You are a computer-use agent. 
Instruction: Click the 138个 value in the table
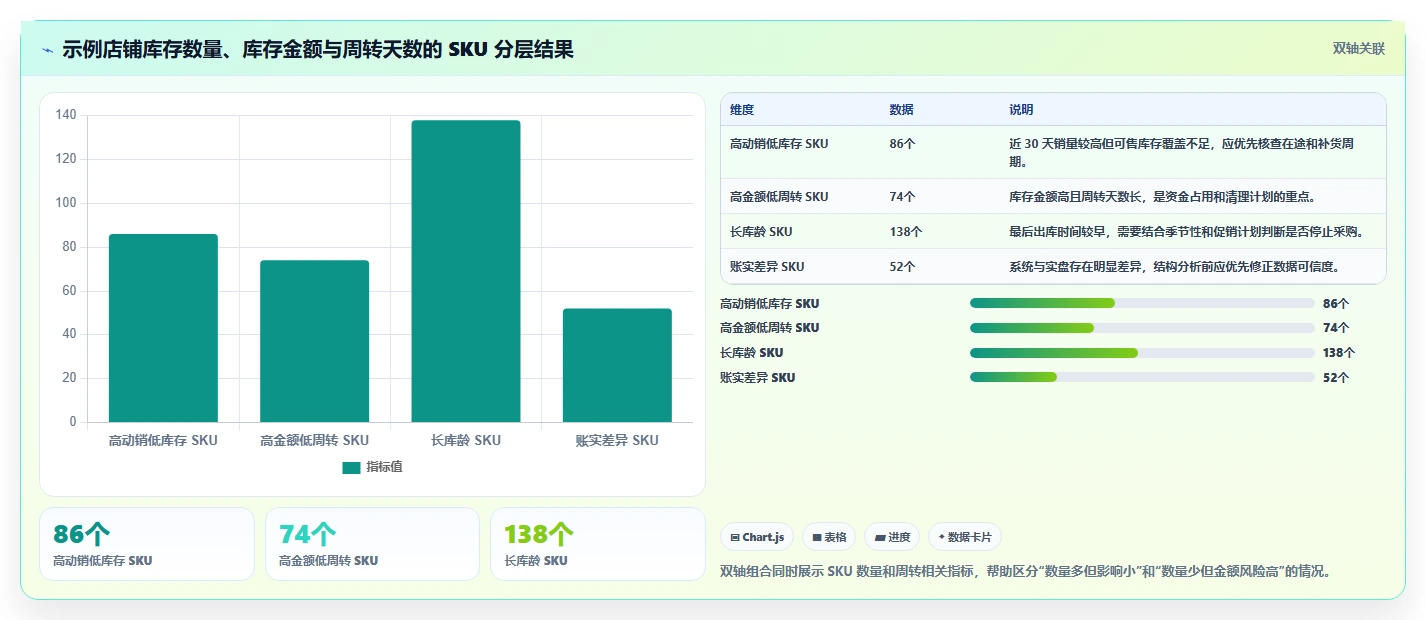(906, 232)
